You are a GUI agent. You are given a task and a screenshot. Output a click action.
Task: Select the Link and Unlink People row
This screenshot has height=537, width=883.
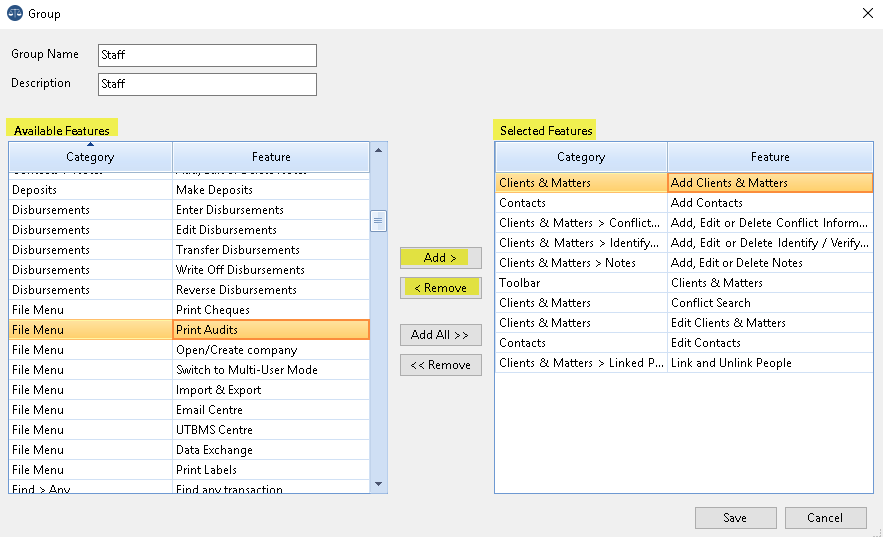click(x=684, y=363)
